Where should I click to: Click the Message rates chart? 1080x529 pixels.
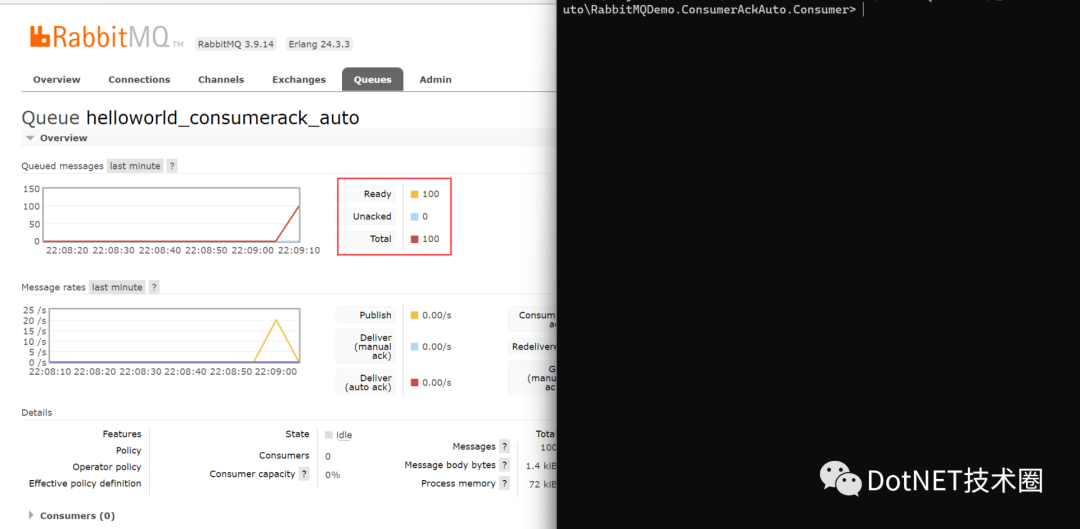pos(174,335)
